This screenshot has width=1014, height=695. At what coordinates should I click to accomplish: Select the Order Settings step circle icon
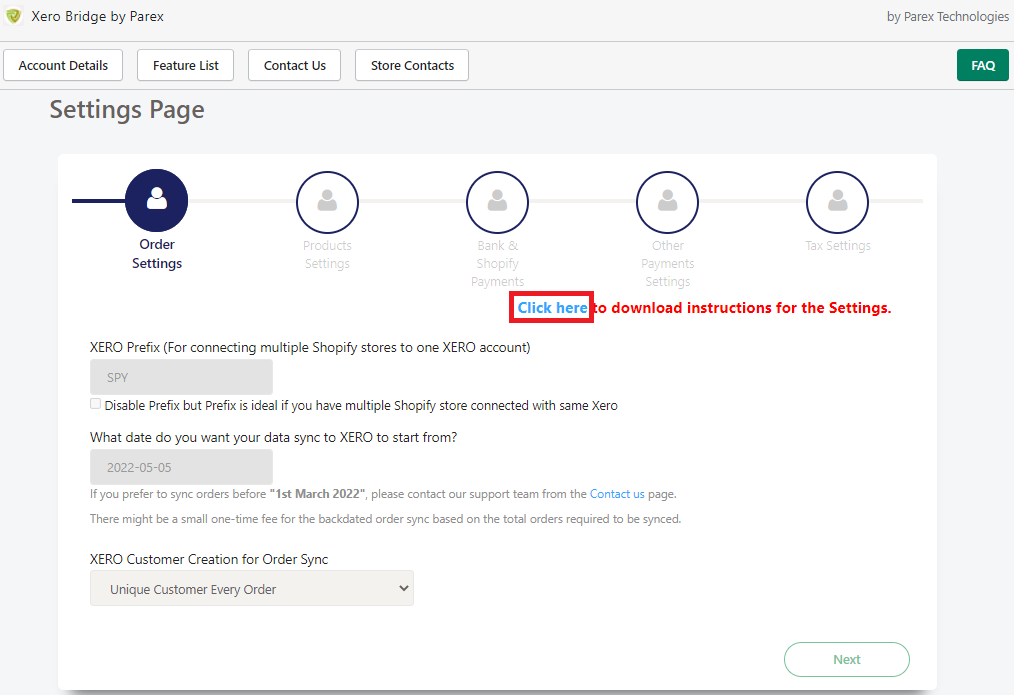[x=156, y=200]
